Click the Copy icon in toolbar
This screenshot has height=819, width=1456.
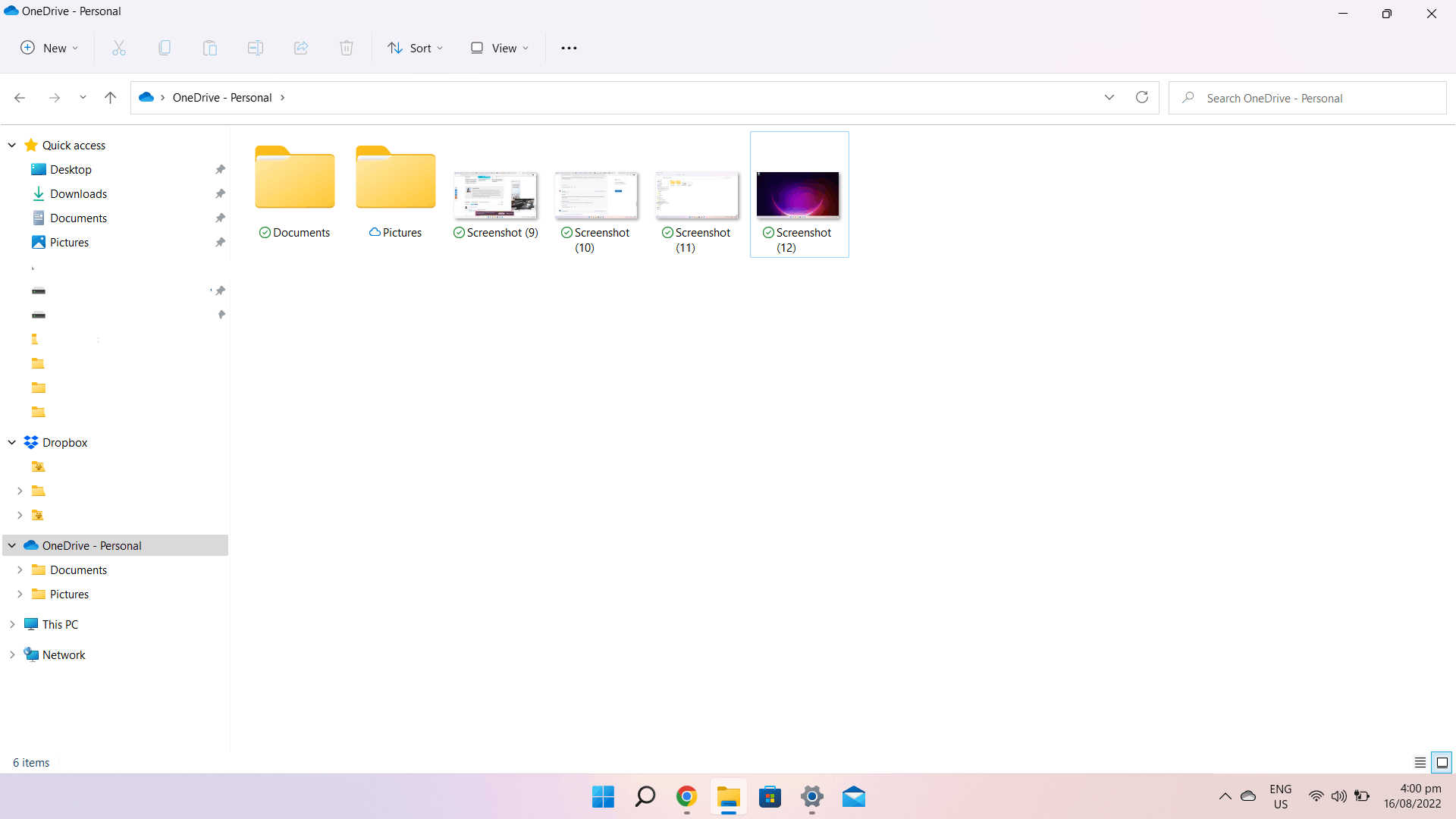pos(164,47)
